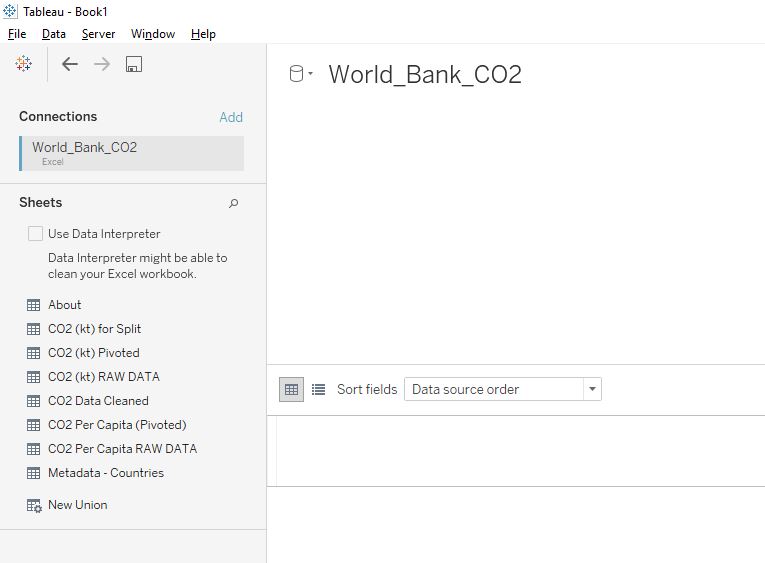
Task: Select the Metadata - Countries sheet
Action: pyautogui.click(x=106, y=473)
